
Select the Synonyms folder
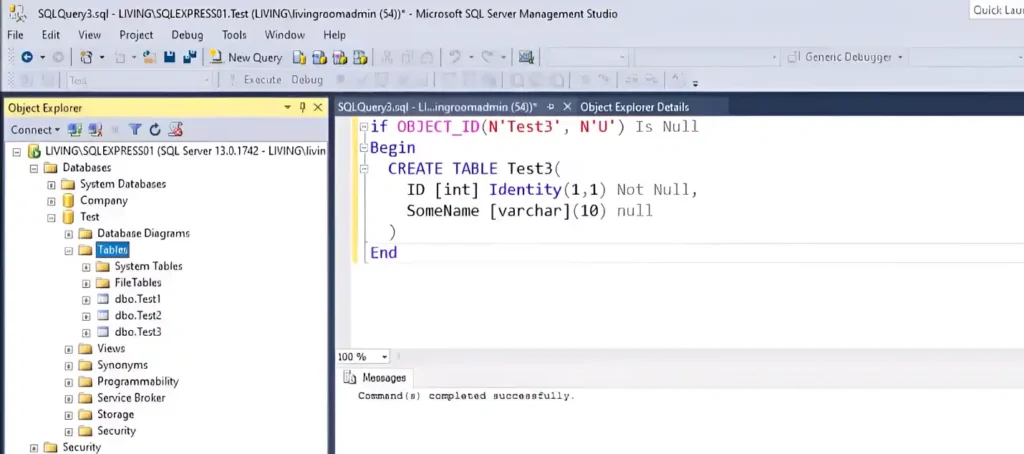pyautogui.click(x=122, y=365)
